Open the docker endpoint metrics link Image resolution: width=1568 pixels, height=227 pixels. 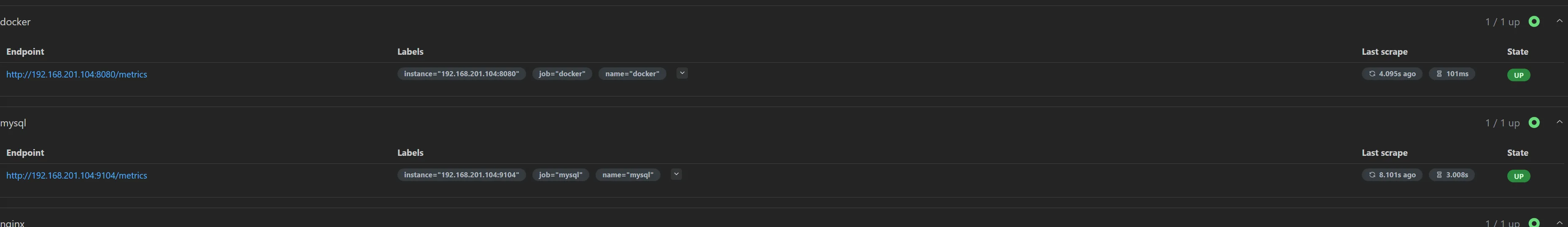point(77,74)
